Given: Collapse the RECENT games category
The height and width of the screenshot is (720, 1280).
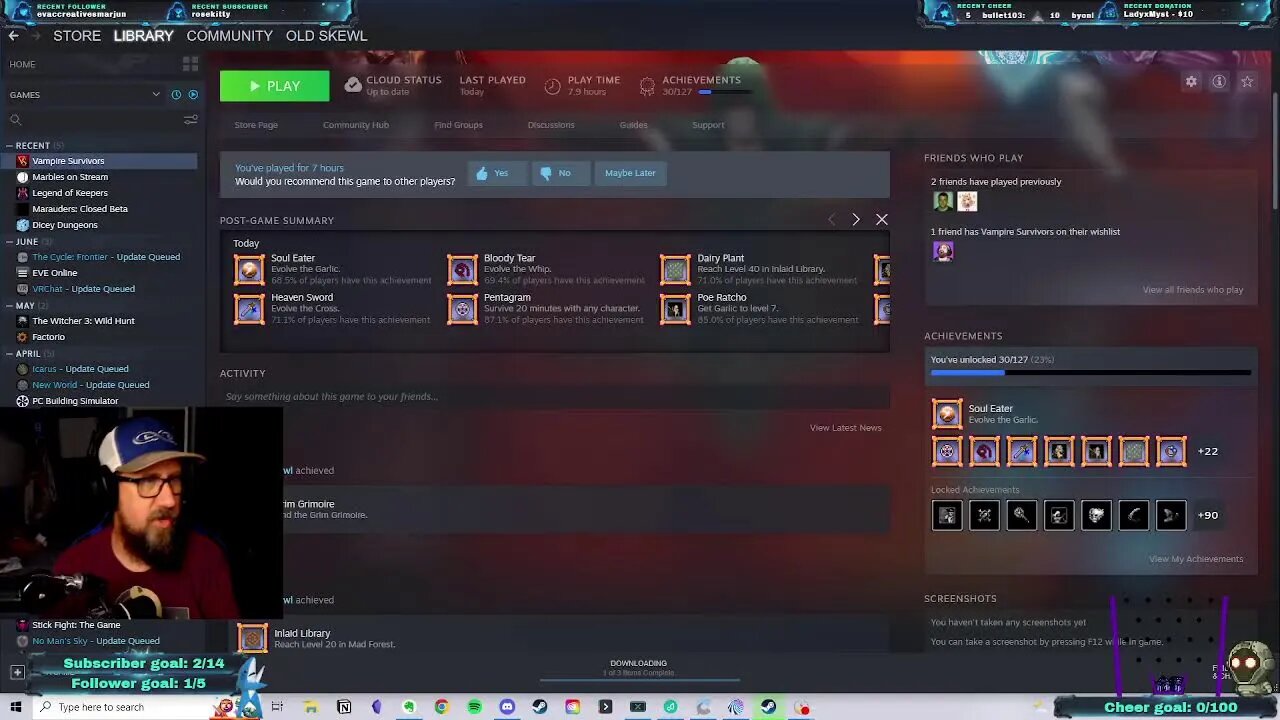Looking at the screenshot, I should coord(9,146).
